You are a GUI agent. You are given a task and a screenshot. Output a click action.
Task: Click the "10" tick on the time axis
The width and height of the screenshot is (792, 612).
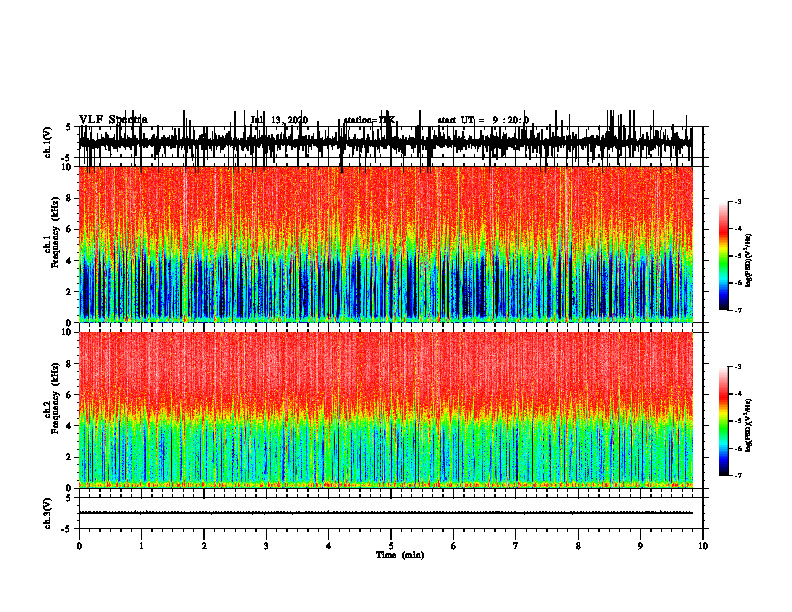click(x=703, y=546)
